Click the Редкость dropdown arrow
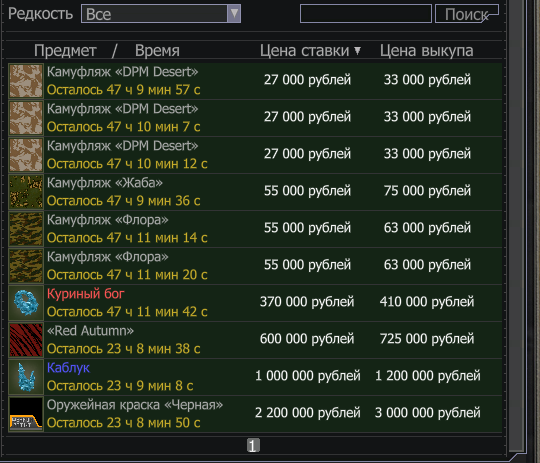 [234, 14]
